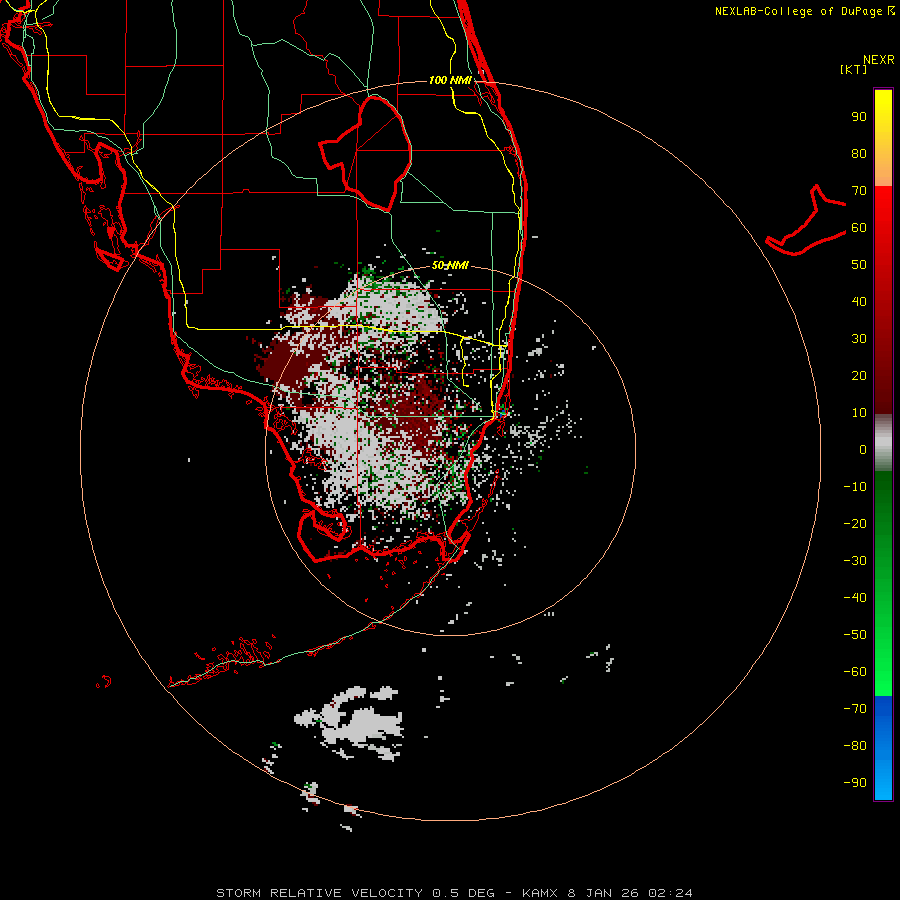Image resolution: width=900 pixels, height=900 pixels.
Task: Click the -70 value on the velocity scale
Action: (855, 708)
